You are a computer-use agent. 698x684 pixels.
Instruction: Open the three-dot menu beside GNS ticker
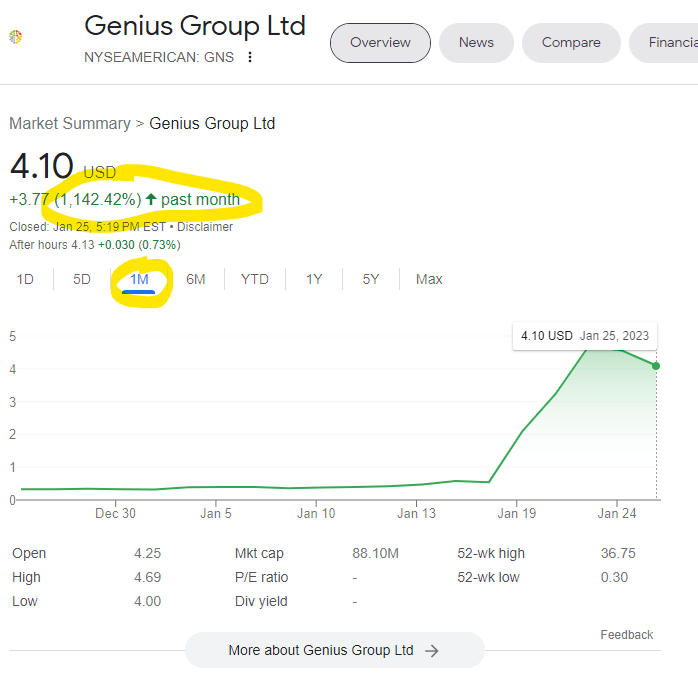click(x=250, y=57)
